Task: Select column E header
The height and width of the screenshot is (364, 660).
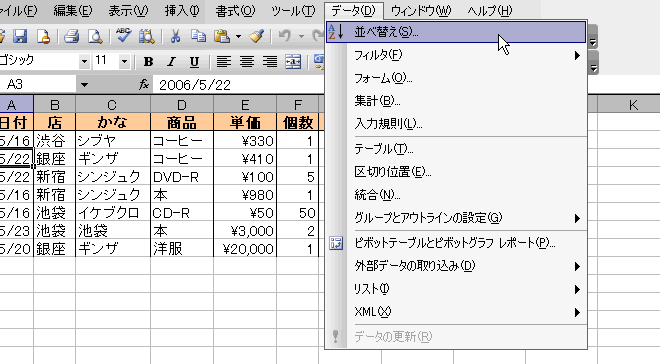Action: [x=245, y=104]
